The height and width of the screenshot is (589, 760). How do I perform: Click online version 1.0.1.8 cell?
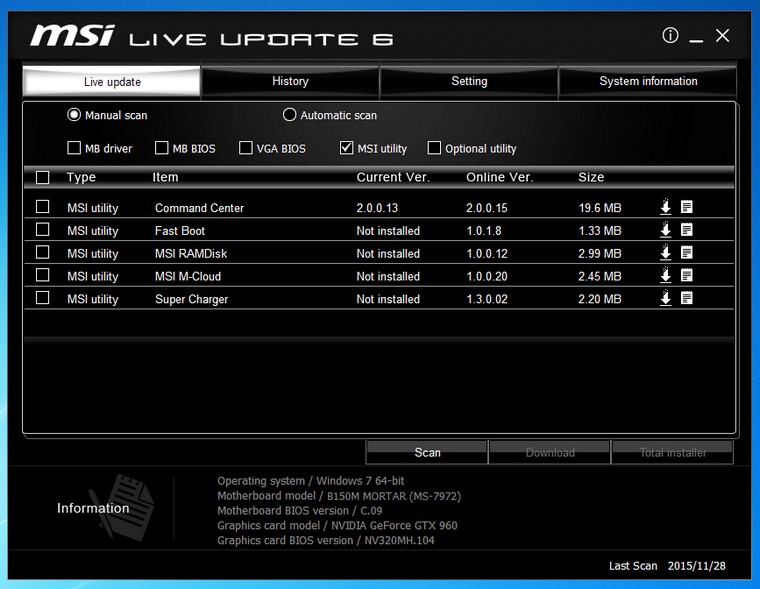484,231
